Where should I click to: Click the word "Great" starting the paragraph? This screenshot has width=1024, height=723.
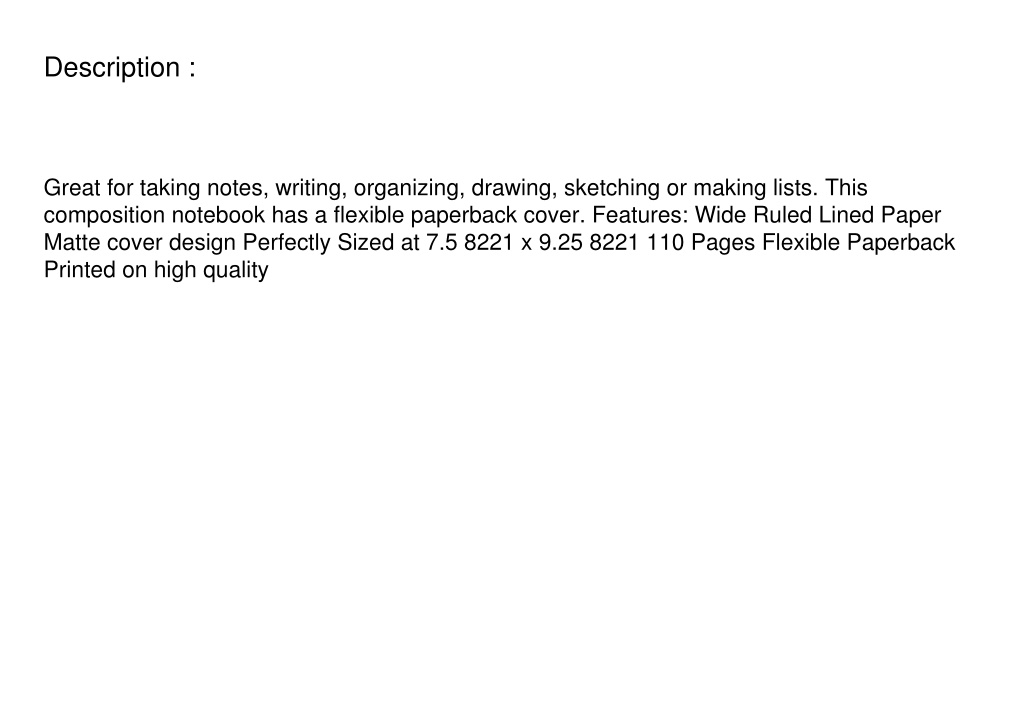(72, 188)
